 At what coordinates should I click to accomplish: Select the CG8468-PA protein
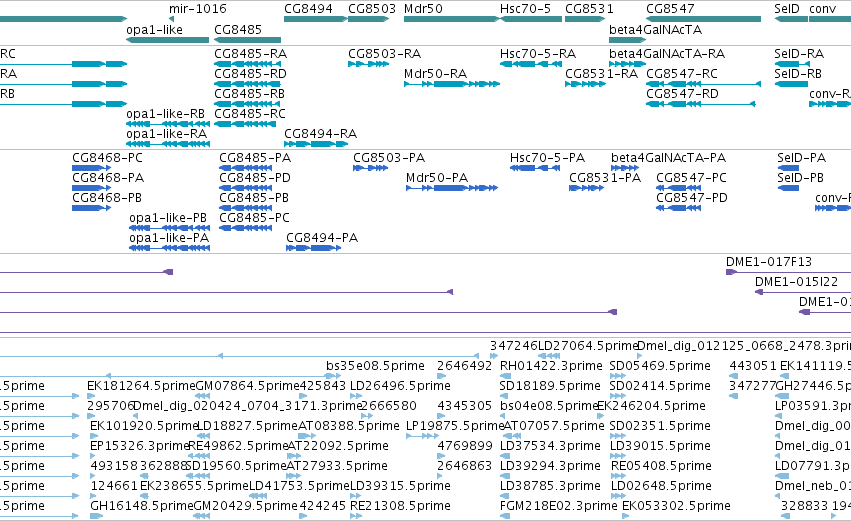pos(91,188)
